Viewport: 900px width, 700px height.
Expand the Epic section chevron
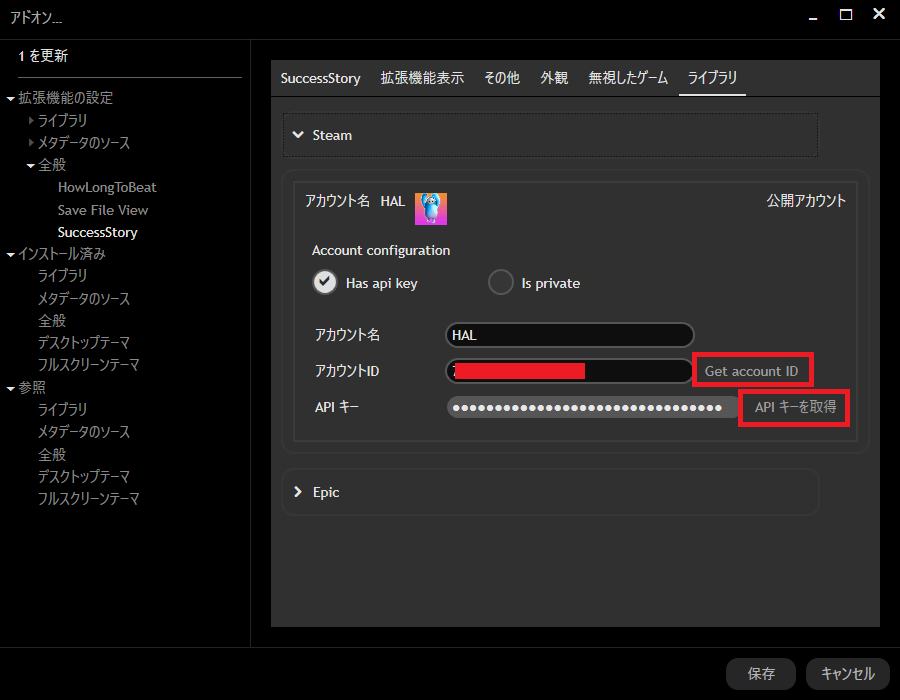[x=298, y=492]
